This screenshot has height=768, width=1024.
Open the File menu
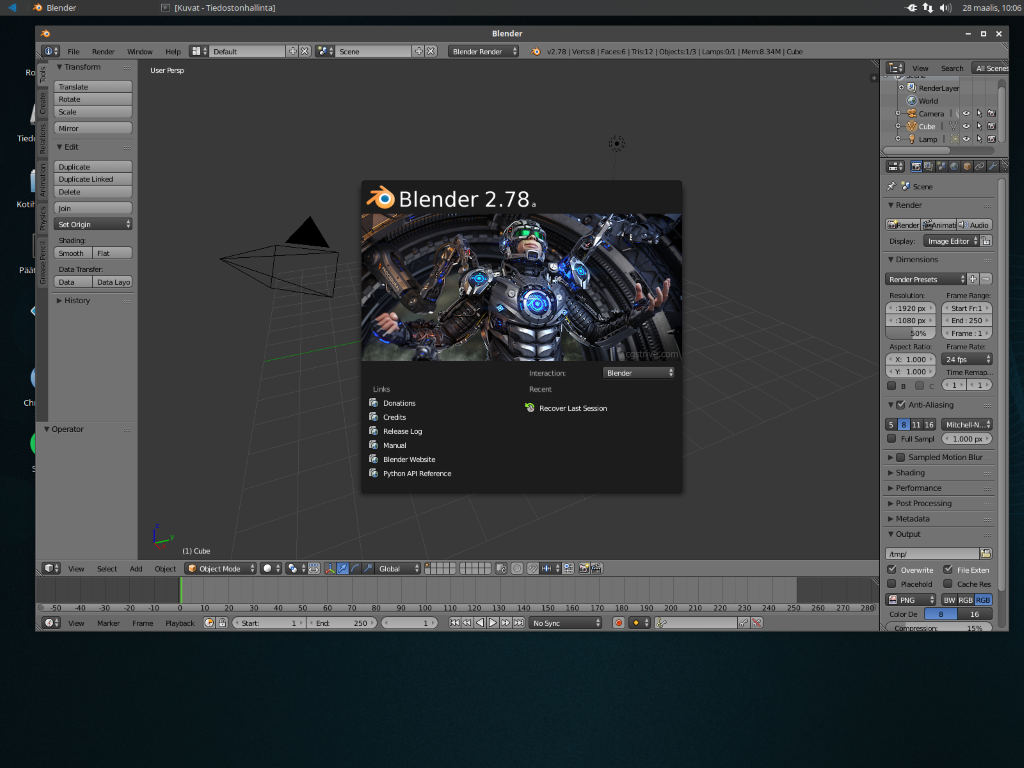click(x=73, y=52)
